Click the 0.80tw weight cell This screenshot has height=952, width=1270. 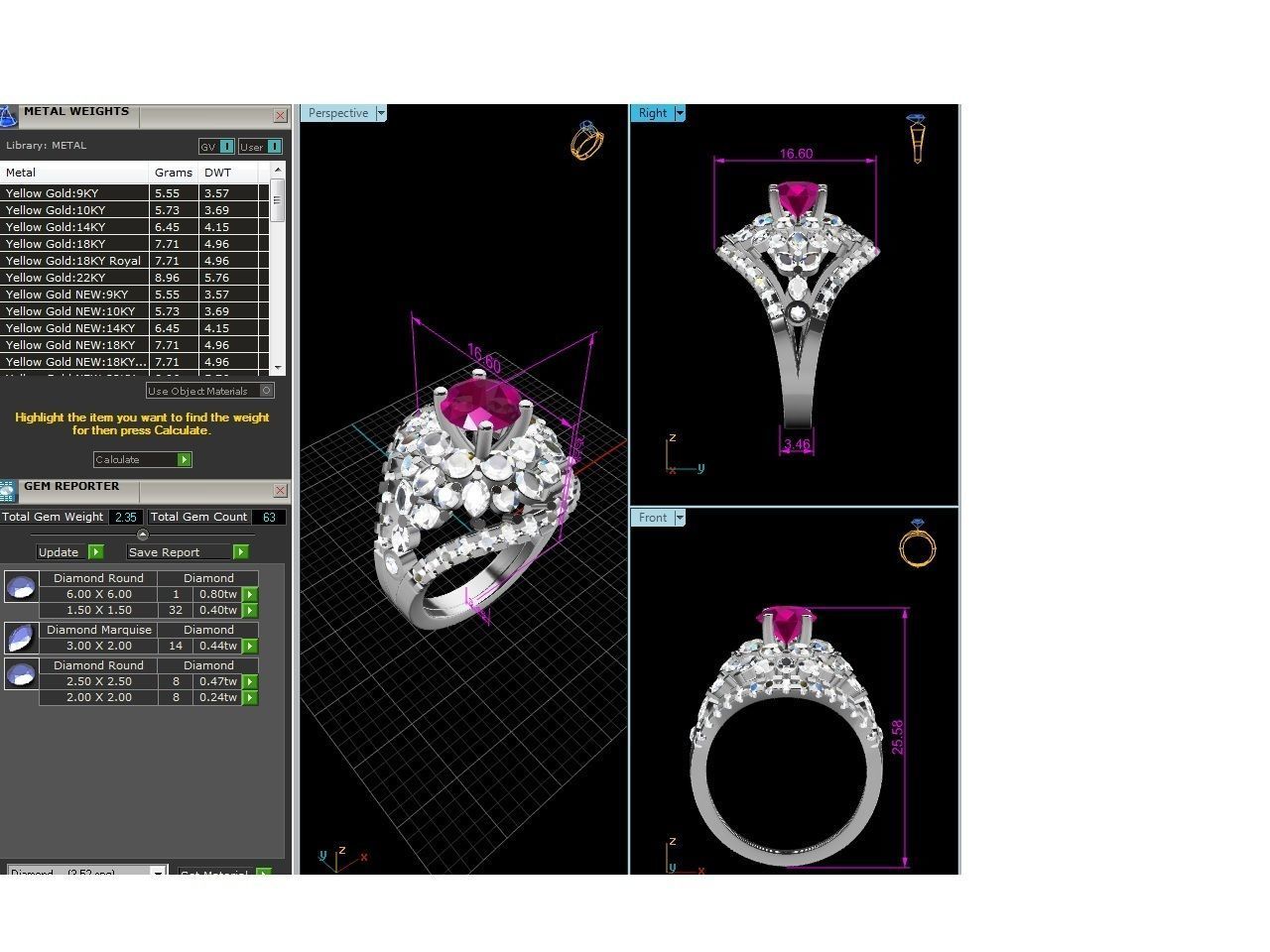218,594
